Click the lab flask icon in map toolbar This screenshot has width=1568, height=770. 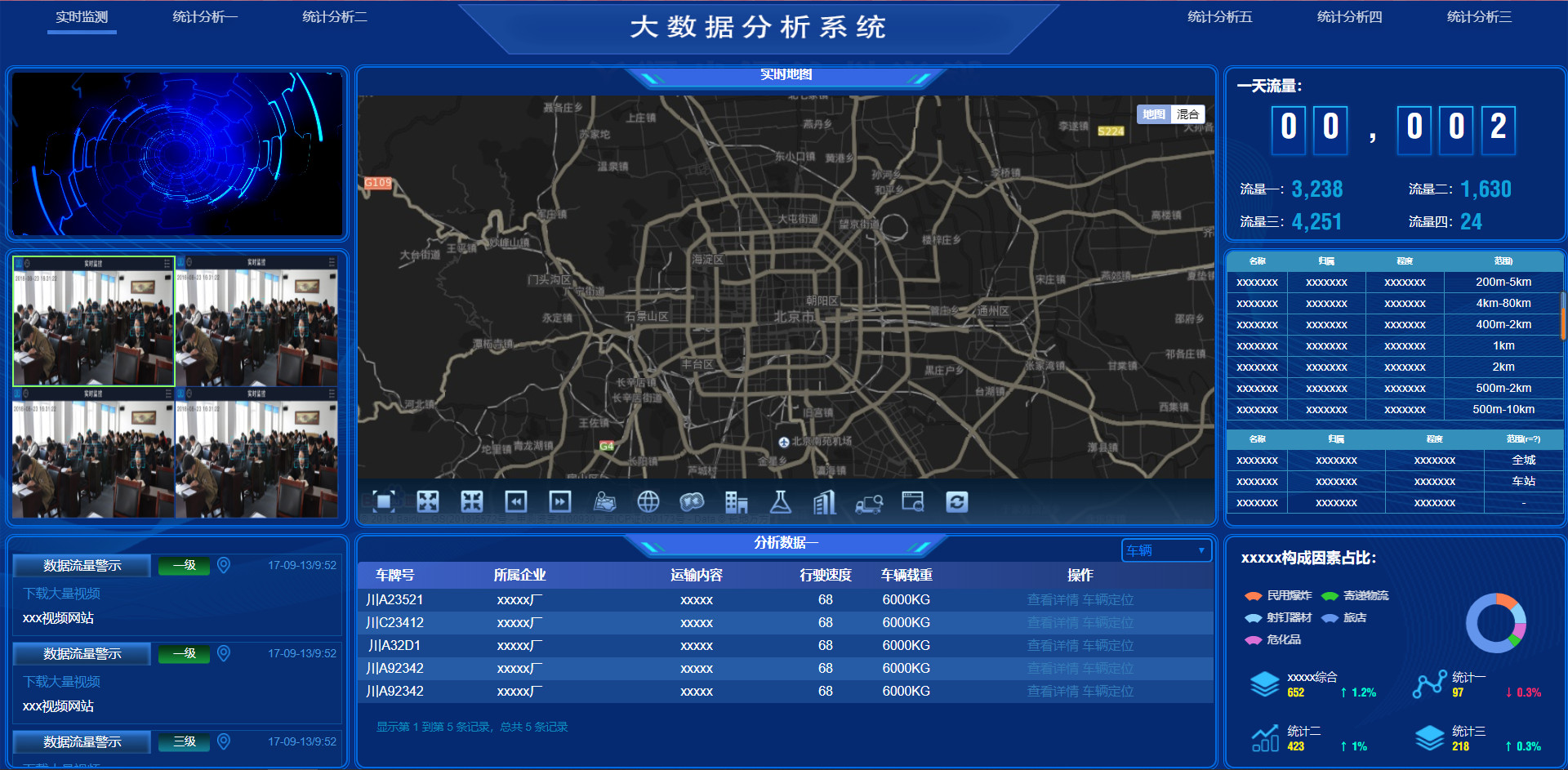pyautogui.click(x=781, y=501)
